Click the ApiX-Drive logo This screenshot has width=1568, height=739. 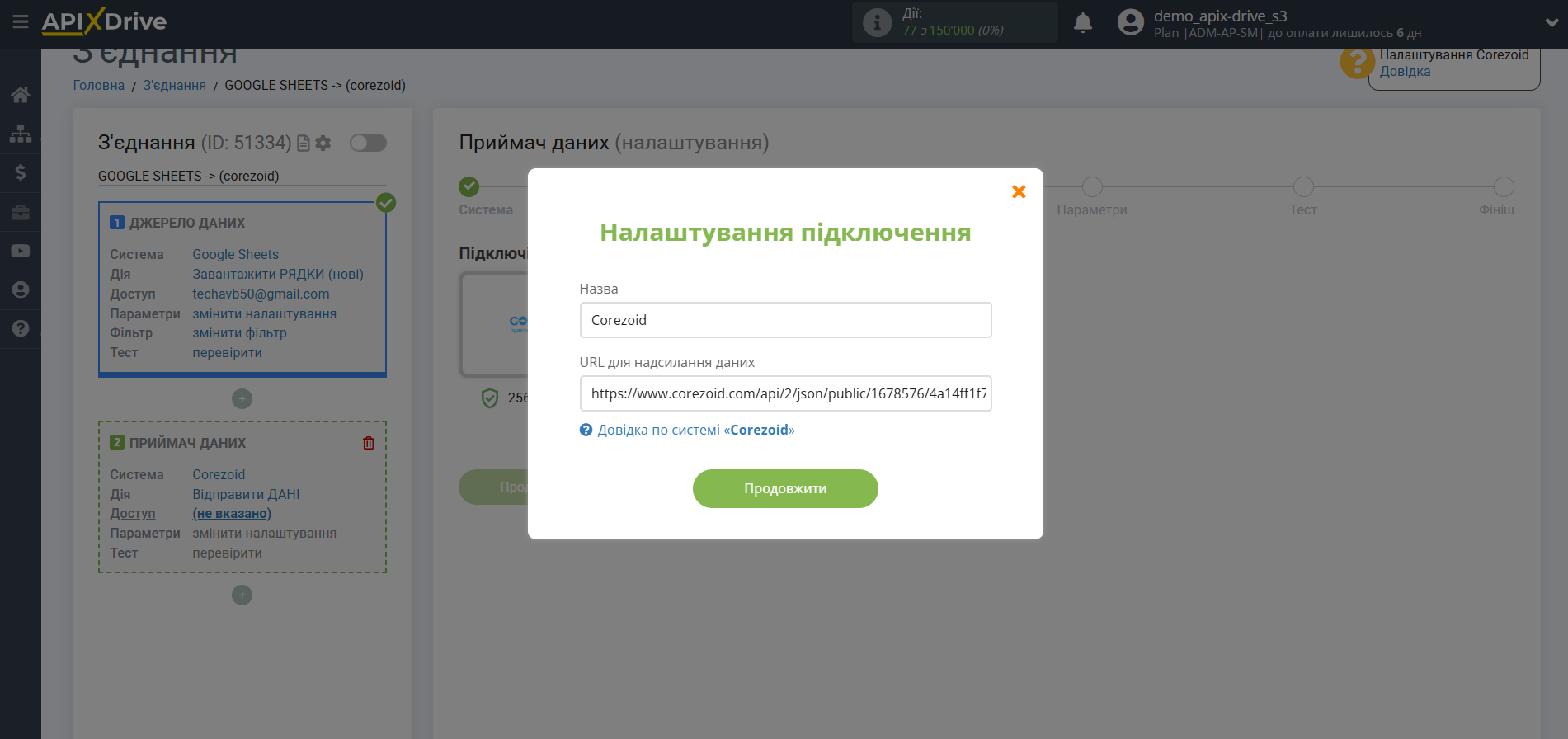(x=104, y=21)
